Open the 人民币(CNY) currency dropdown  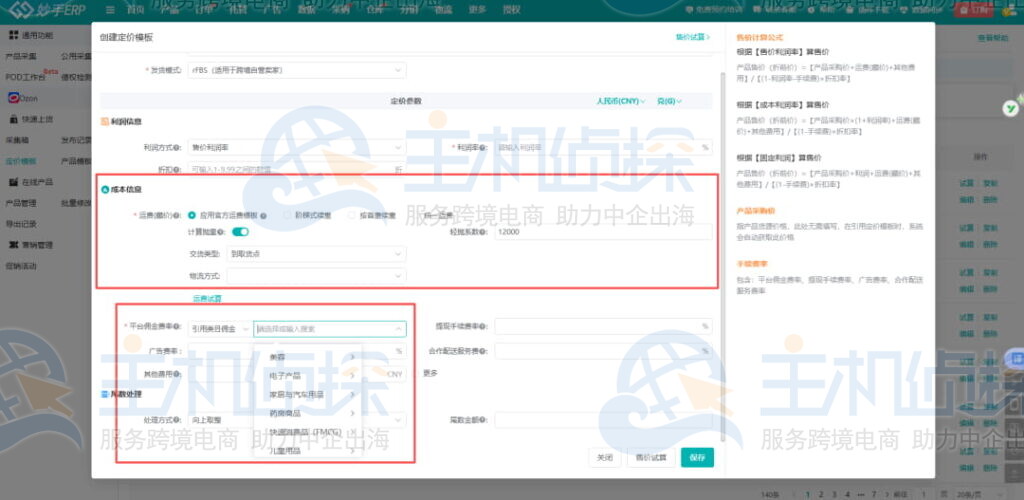point(620,101)
